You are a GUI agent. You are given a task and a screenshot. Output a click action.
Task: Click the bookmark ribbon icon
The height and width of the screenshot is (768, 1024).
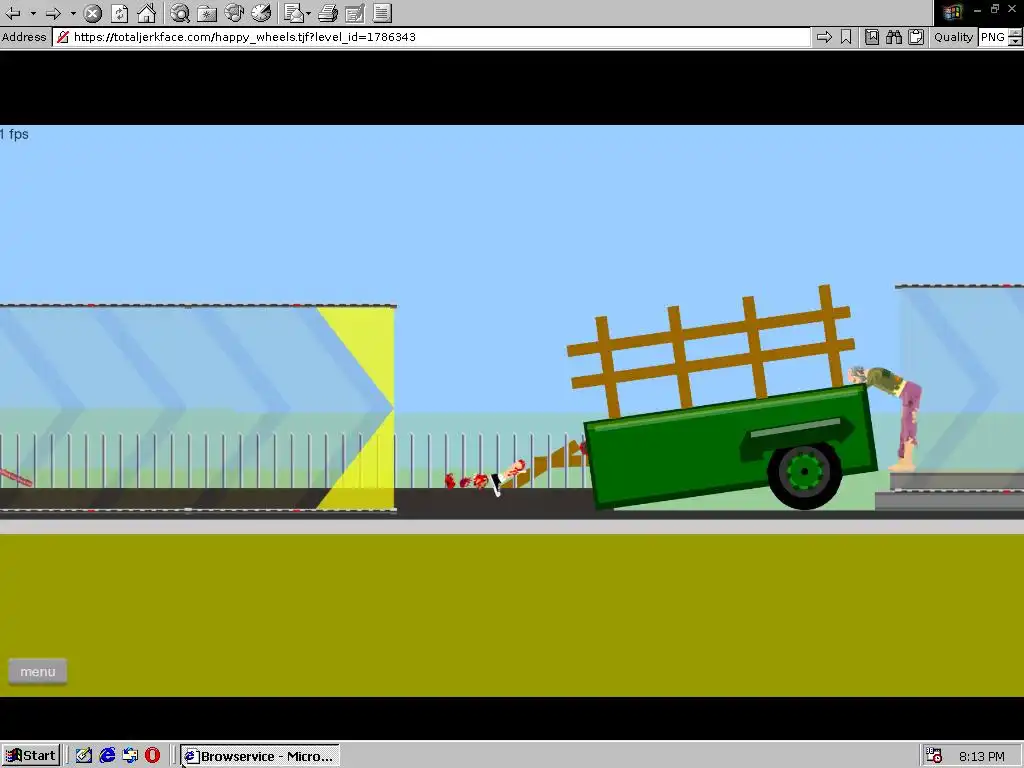pos(846,37)
